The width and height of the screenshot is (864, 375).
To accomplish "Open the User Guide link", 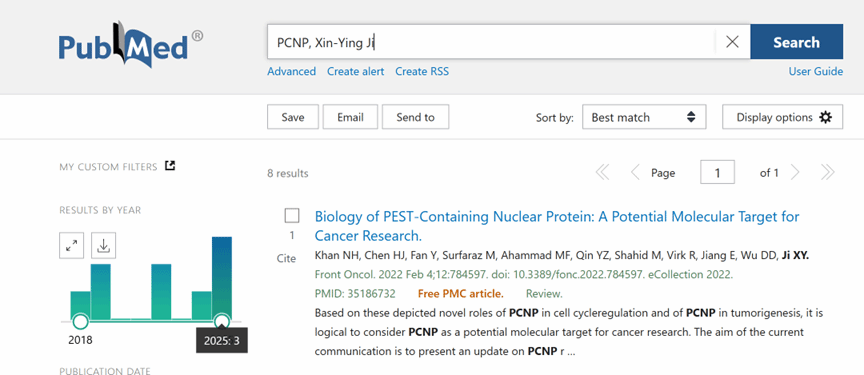I will [816, 72].
